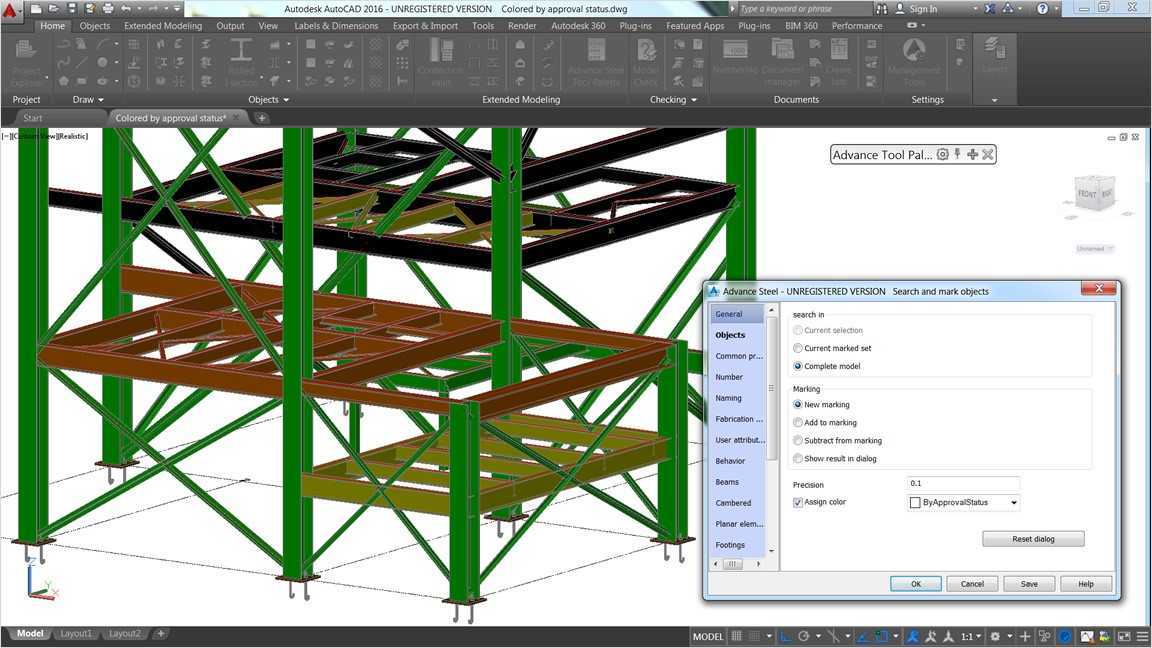Click Cancel in Search and mark dialog
1152x648 pixels.
click(972, 583)
